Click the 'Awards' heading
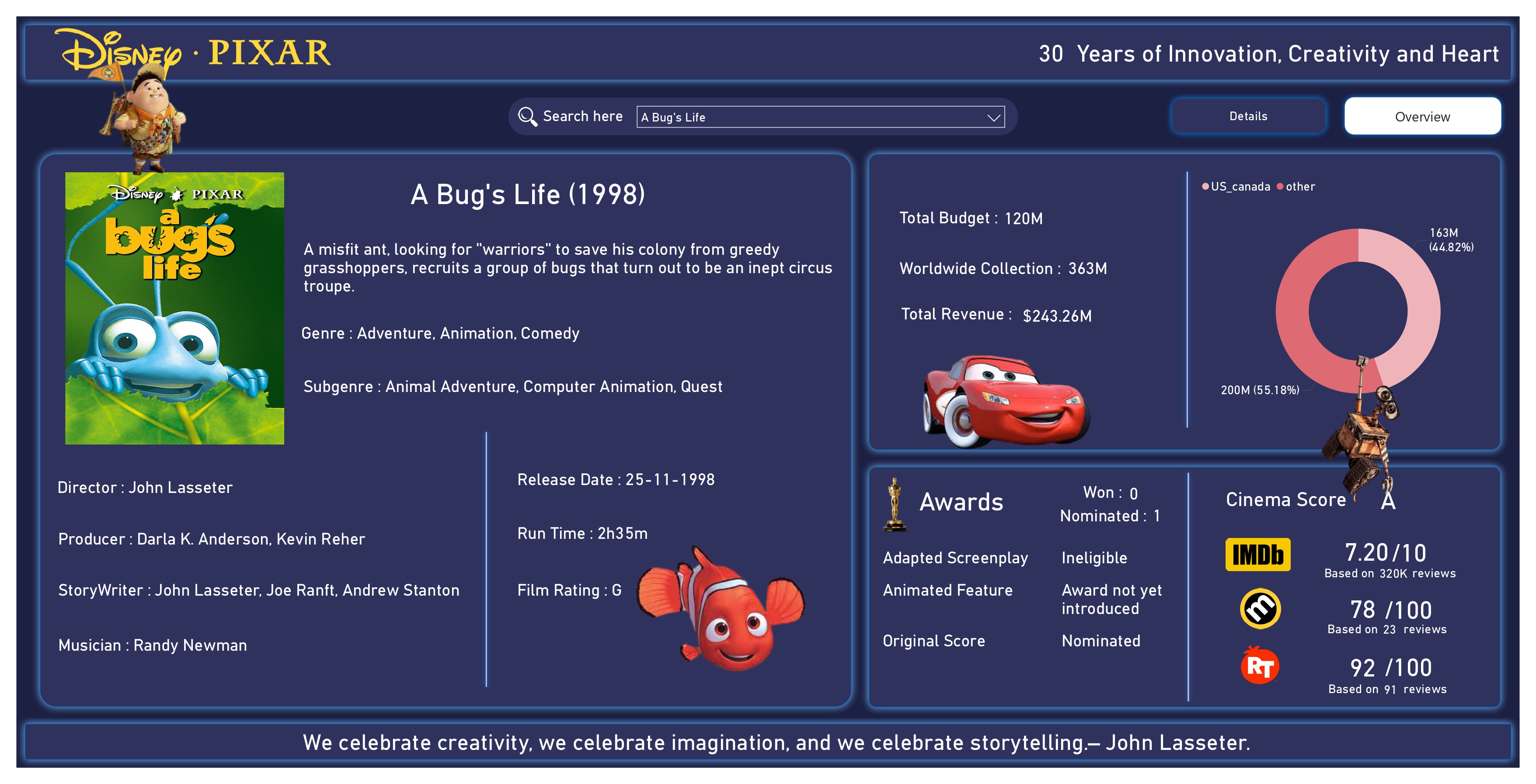1536x784 pixels. point(961,502)
